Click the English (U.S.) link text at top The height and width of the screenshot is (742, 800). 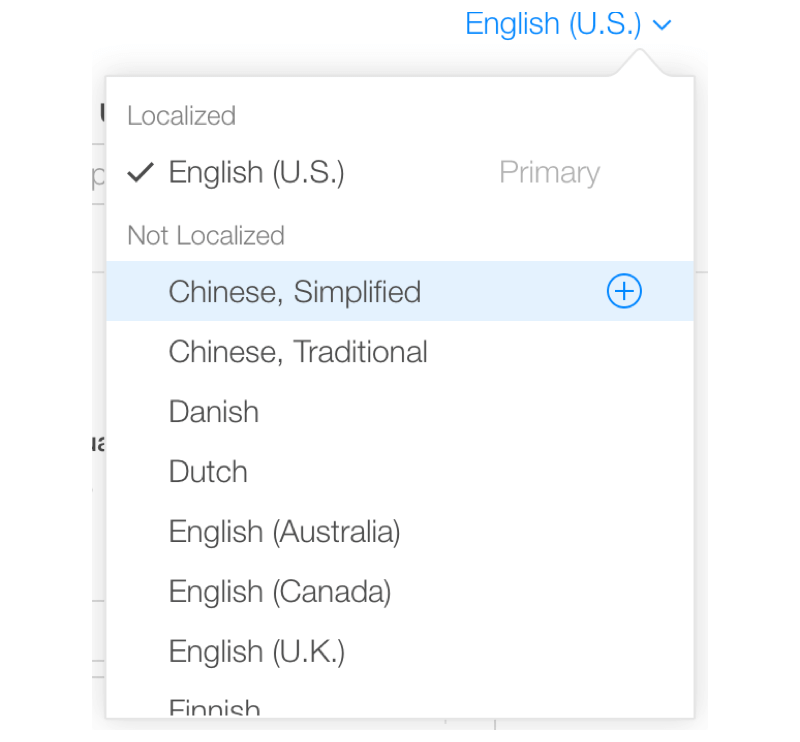[x=553, y=24]
